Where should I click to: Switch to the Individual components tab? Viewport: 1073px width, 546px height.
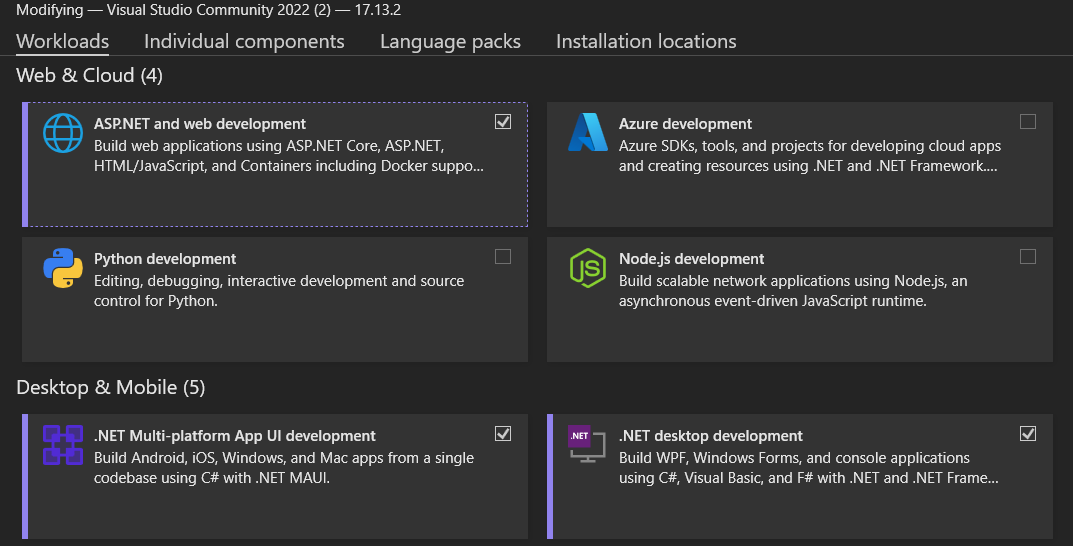(x=244, y=41)
